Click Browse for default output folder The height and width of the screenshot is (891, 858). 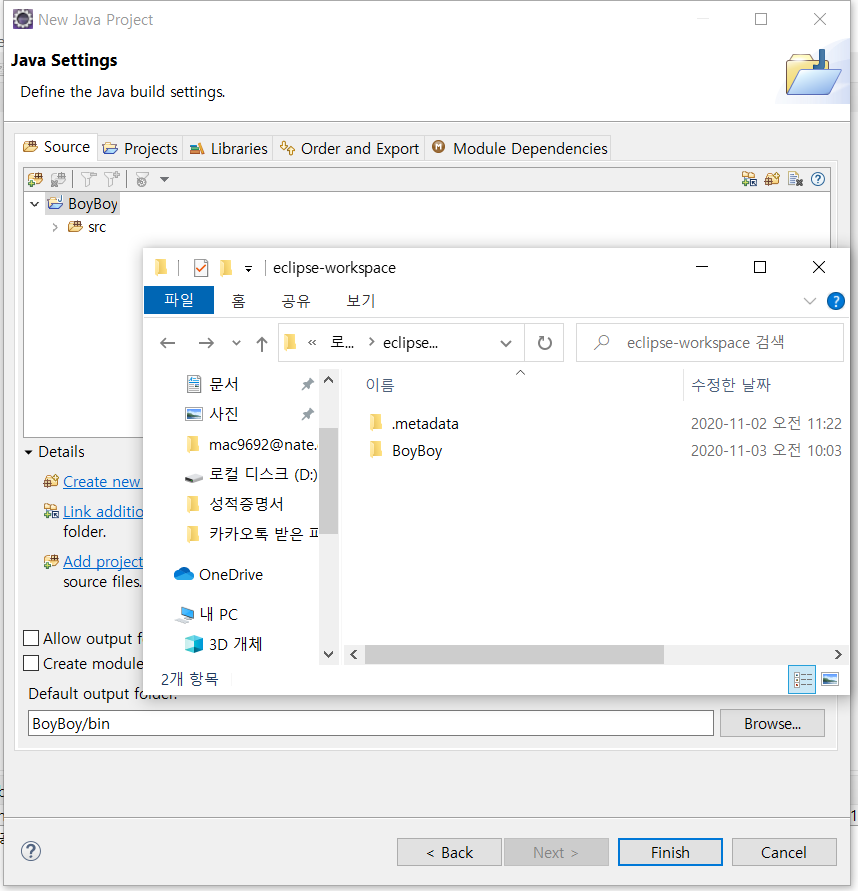[x=772, y=723]
